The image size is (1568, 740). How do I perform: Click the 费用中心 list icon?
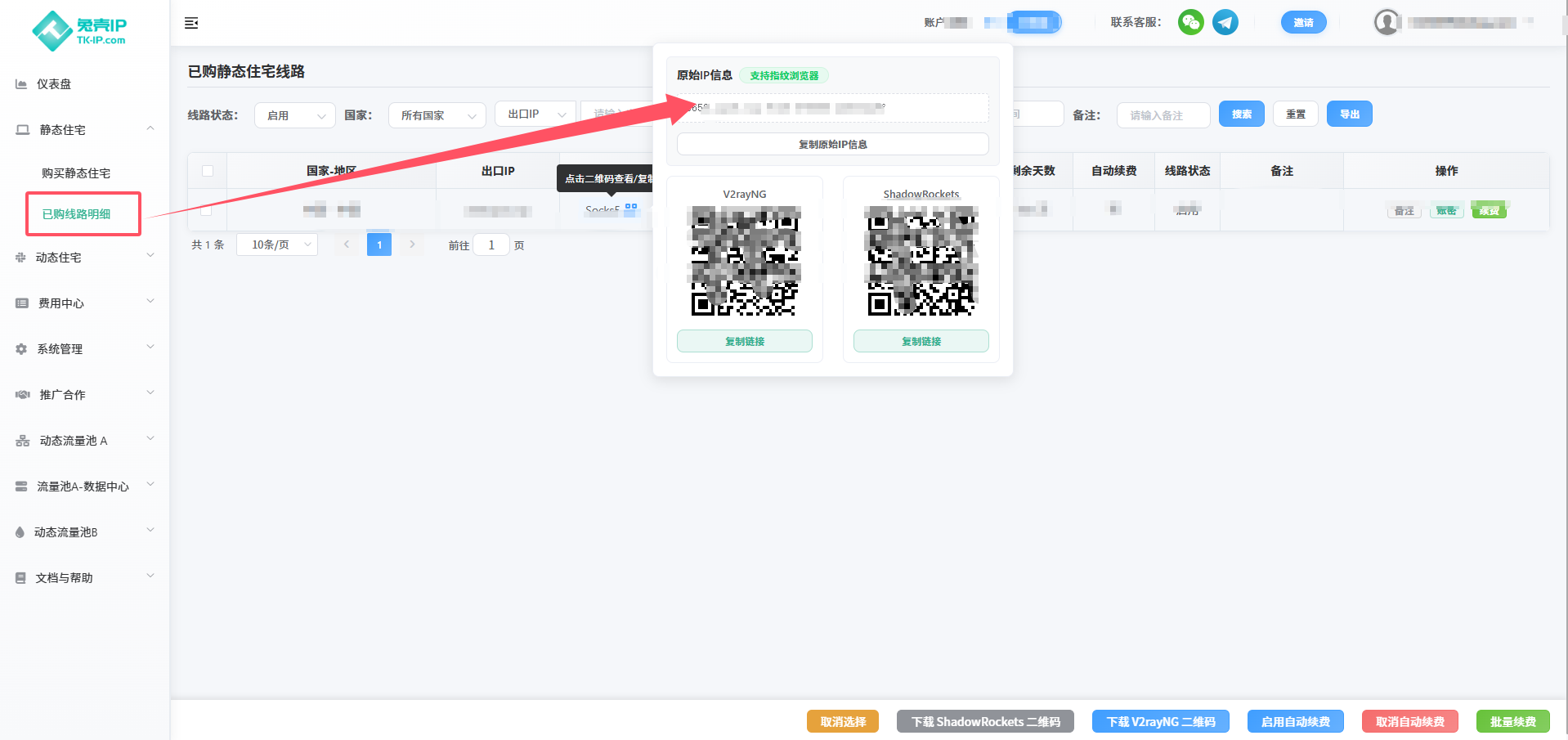click(22, 303)
